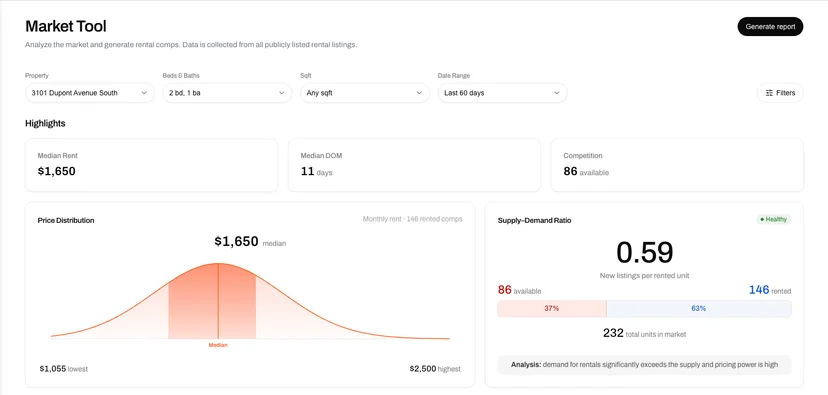Select the Median DOM 11 days card
The image size is (828, 395).
[414, 165]
